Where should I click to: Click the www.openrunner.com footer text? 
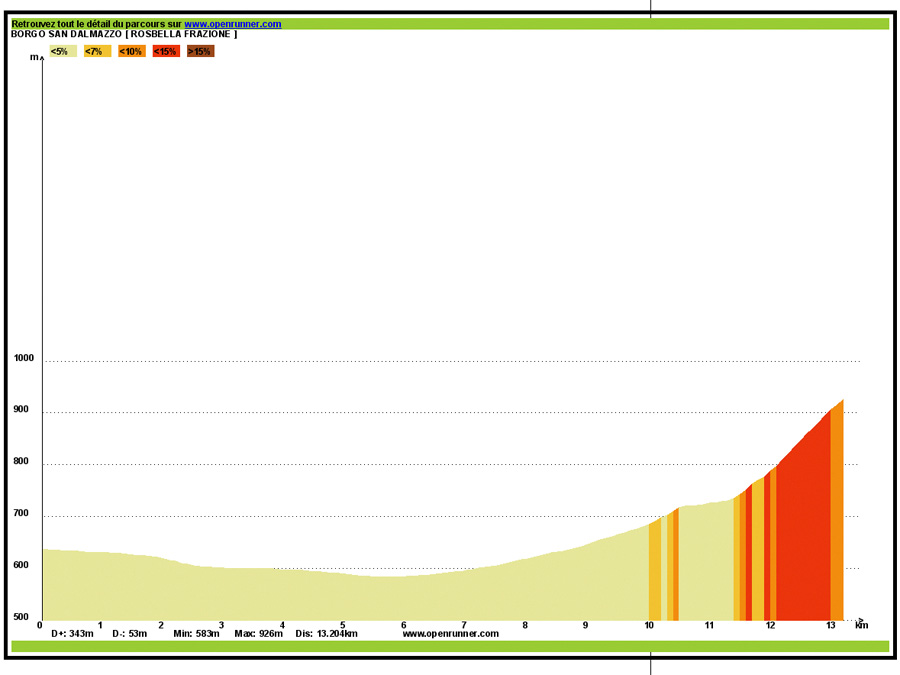click(x=451, y=634)
